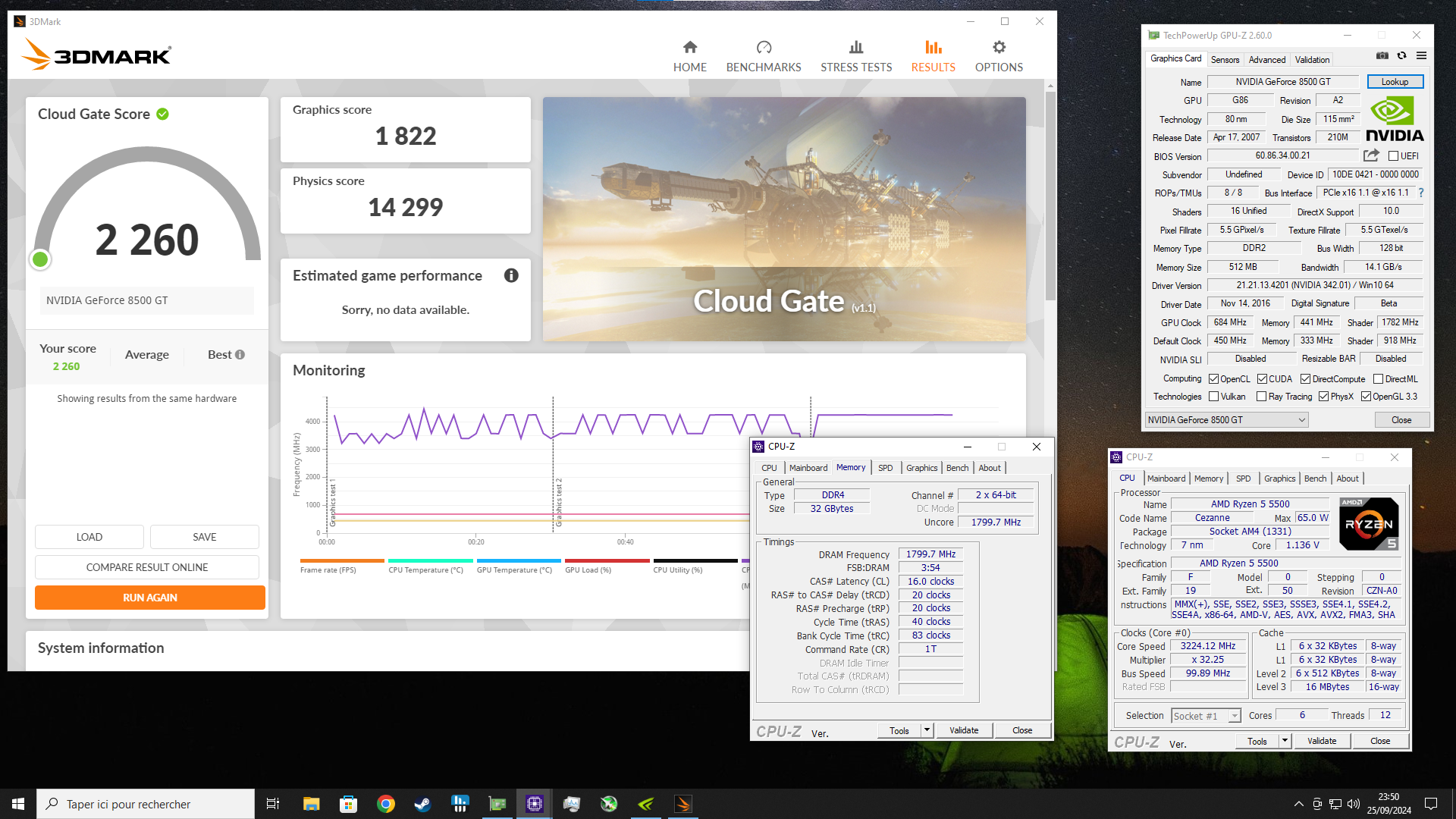Switch to GPU-Z taskbar icon
This screenshot has height=819, width=1456.
pyautogui.click(x=497, y=804)
